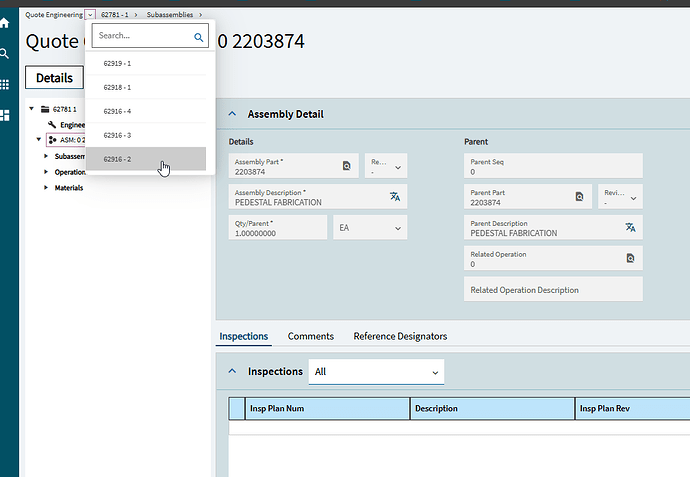Screen dimensions: 690x477
Task: Click the Related Operation field
Action: click(553, 258)
